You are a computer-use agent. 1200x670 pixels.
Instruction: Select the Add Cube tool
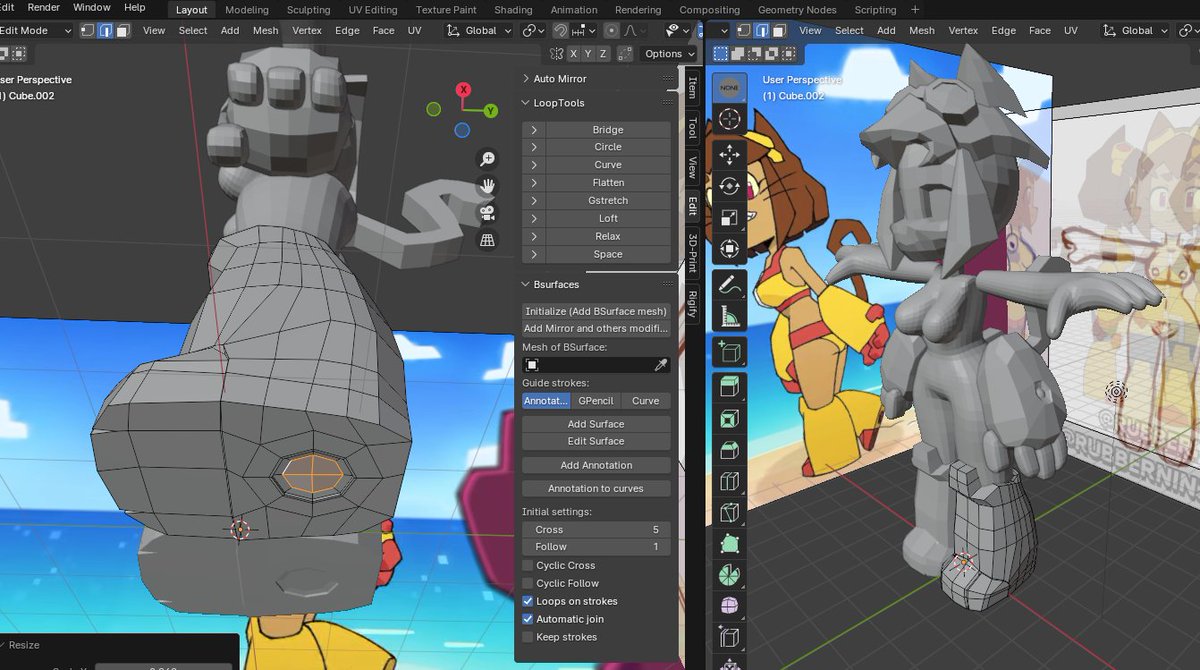click(729, 353)
